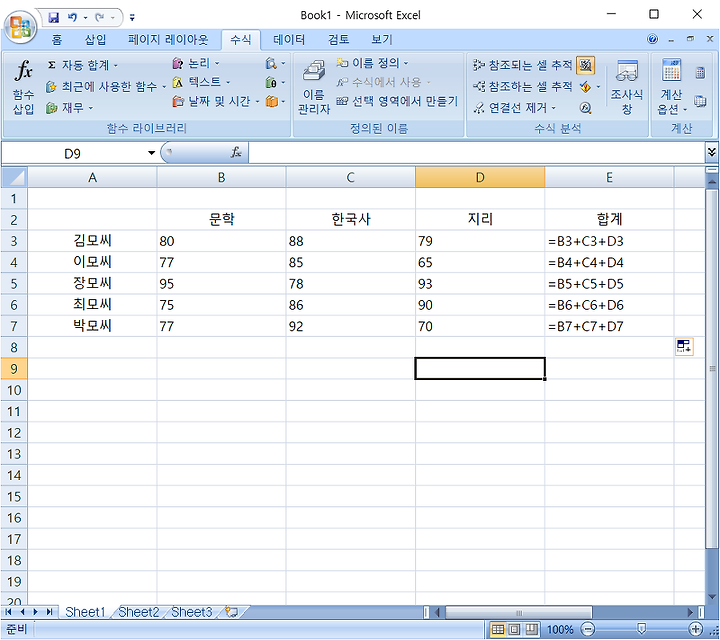
Task: Select the cell containing 김모씨
Action: click(92, 241)
